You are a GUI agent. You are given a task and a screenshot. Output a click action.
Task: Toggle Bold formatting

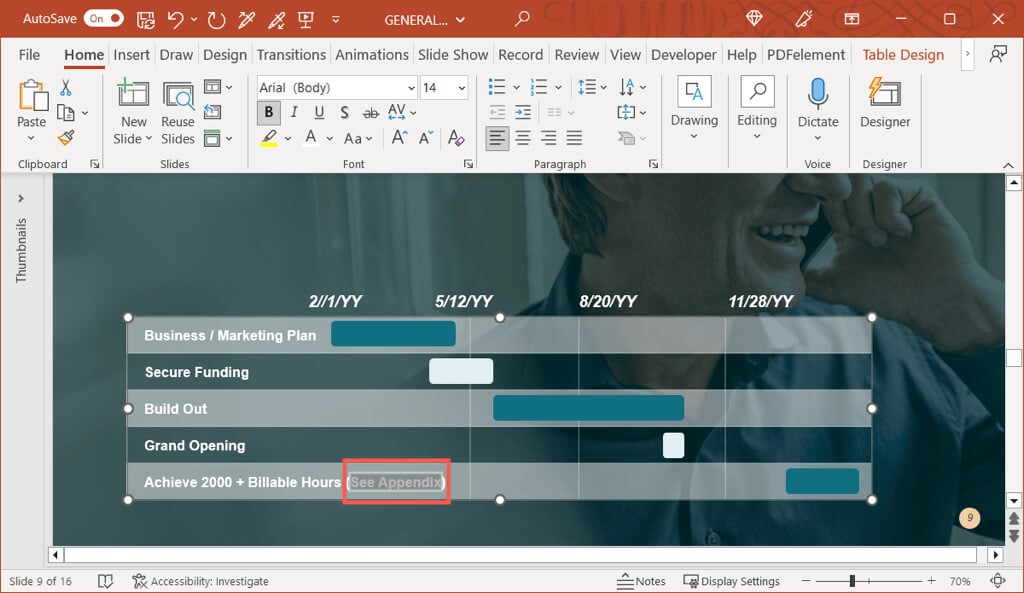[x=269, y=112]
